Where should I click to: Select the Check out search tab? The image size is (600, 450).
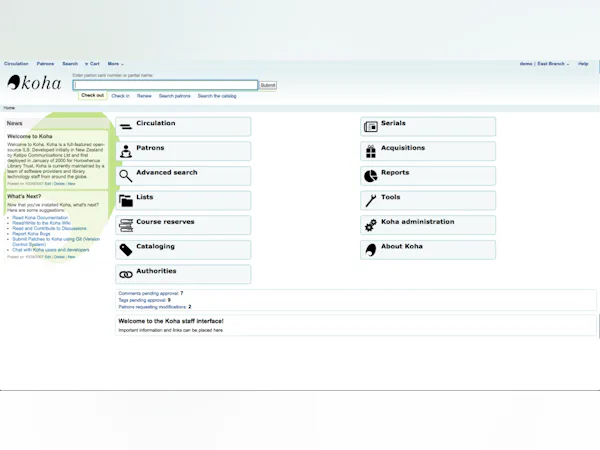93,95
